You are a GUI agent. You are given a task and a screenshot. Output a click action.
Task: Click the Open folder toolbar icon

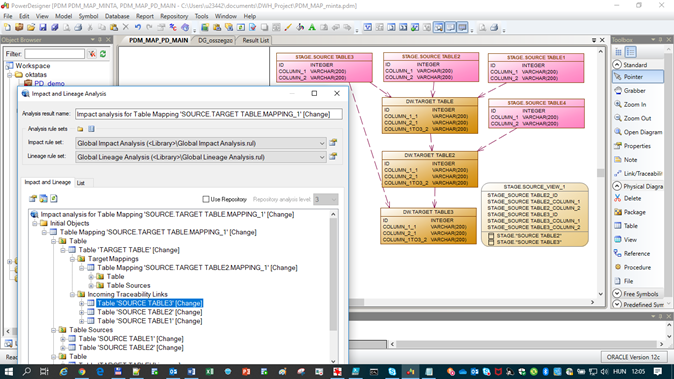pyautogui.click(x=31, y=28)
